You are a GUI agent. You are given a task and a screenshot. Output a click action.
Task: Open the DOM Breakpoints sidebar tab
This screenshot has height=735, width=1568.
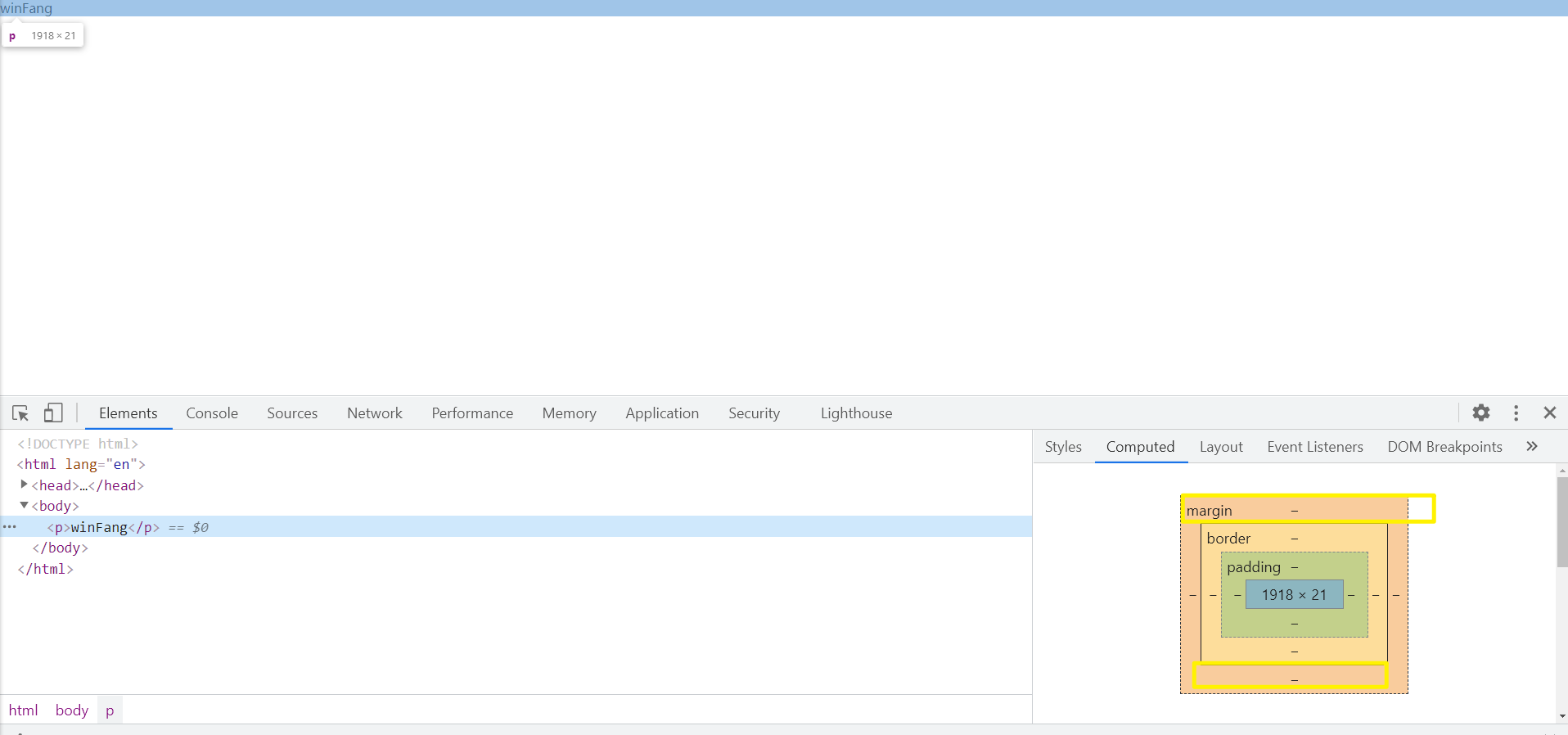click(x=1444, y=447)
